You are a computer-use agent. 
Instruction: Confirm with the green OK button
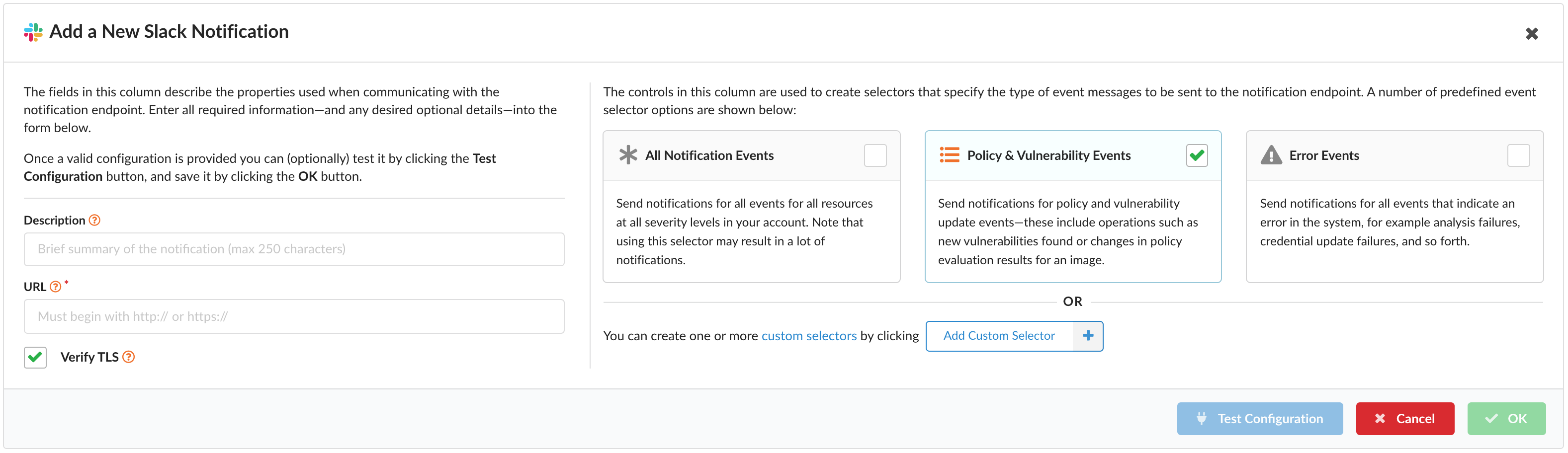(1506, 418)
